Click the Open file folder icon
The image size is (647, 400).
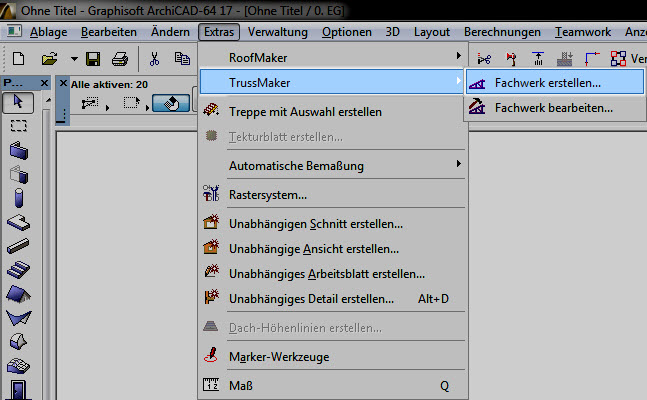[x=50, y=59]
